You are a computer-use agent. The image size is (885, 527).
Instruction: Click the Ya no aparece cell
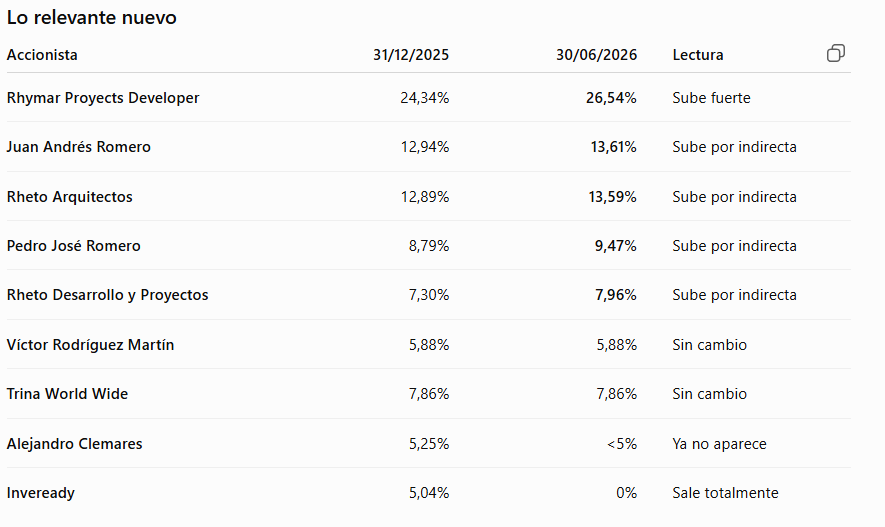[719, 443]
